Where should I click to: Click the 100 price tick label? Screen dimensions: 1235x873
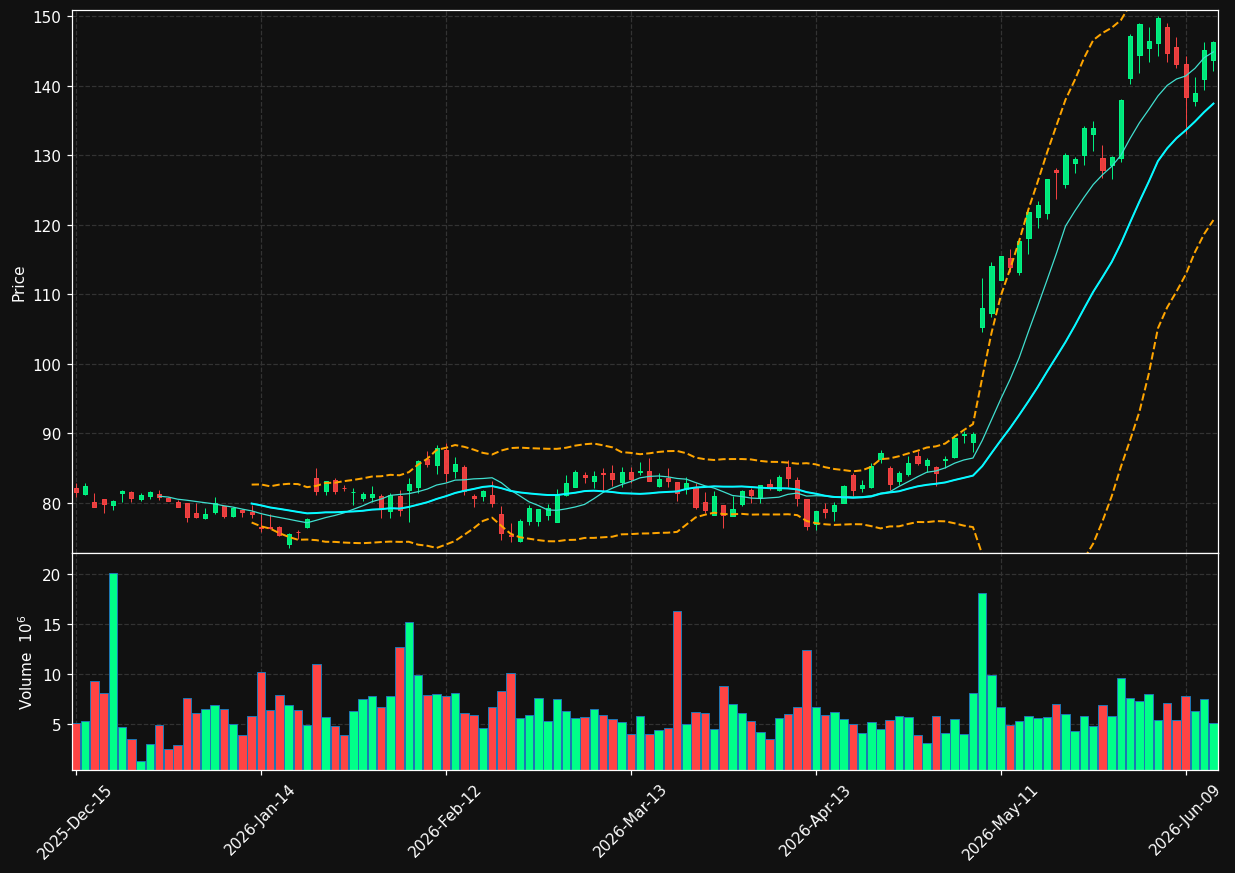tap(49, 365)
